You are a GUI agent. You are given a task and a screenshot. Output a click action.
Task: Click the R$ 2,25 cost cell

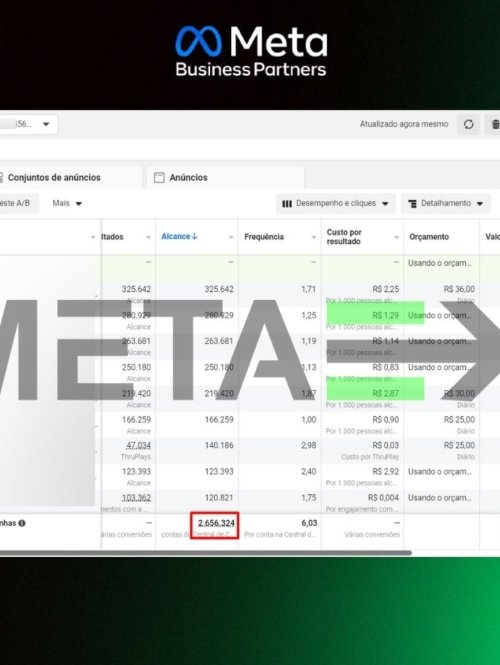(x=385, y=289)
